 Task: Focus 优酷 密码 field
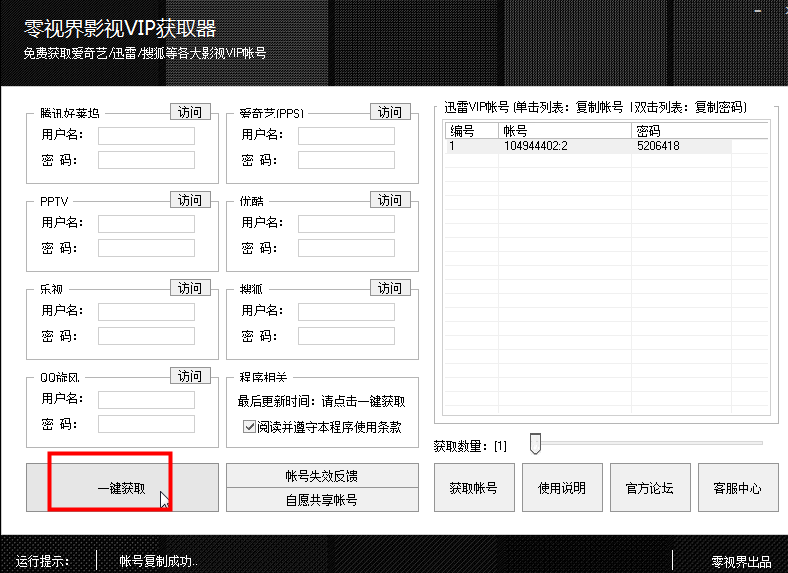[346, 248]
